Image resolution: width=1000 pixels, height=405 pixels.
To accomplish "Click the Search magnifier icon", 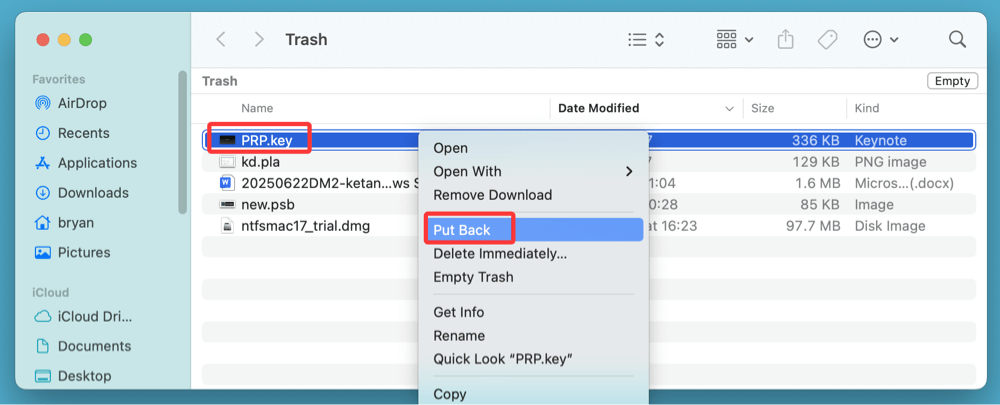I will (x=957, y=40).
